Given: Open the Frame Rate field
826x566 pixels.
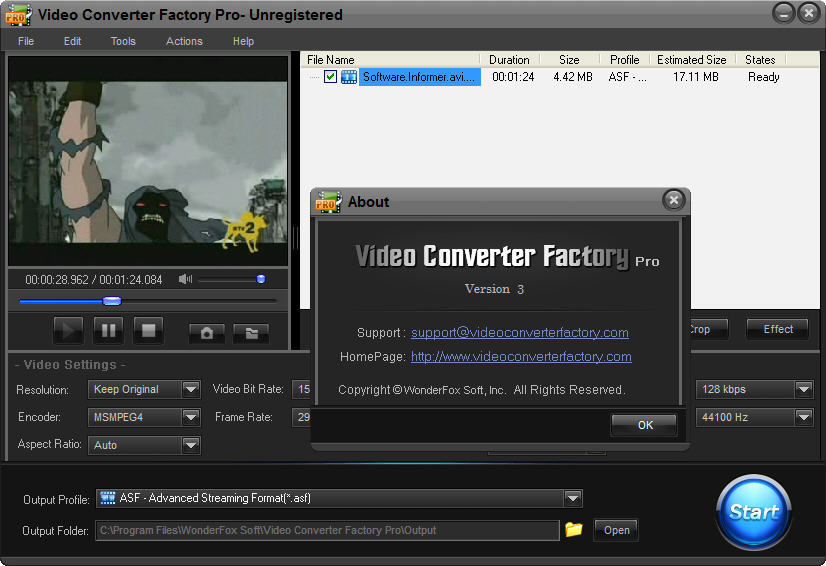Looking at the screenshot, I should point(301,417).
